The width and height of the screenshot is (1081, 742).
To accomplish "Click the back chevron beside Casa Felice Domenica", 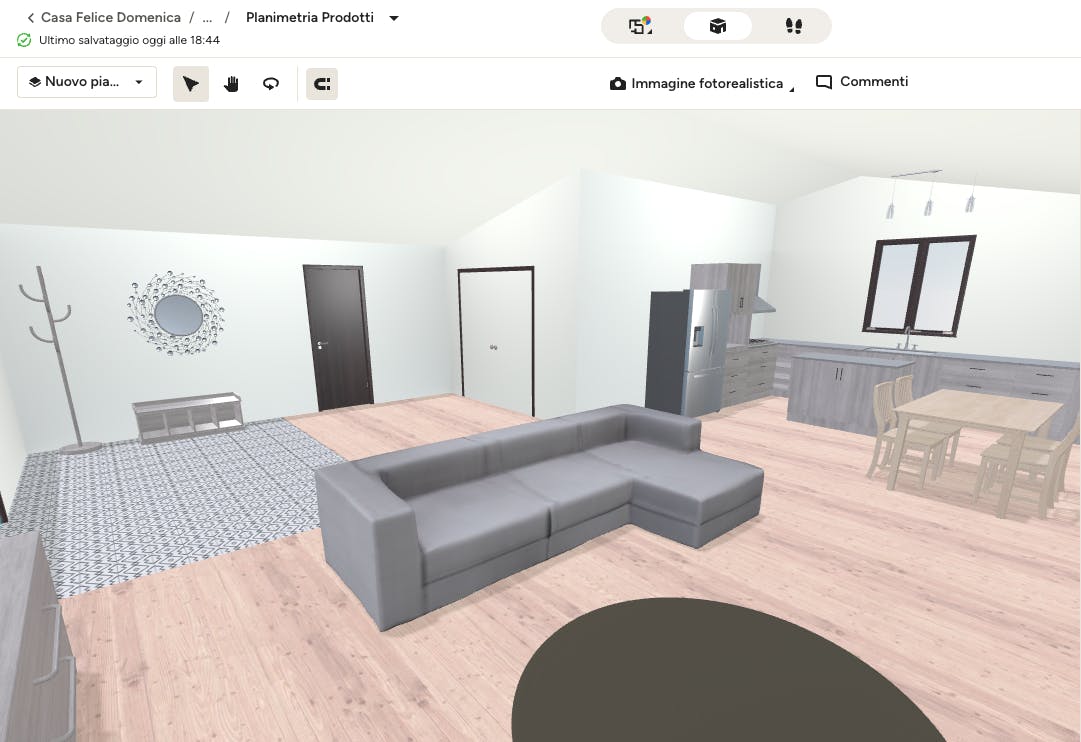I will point(30,18).
